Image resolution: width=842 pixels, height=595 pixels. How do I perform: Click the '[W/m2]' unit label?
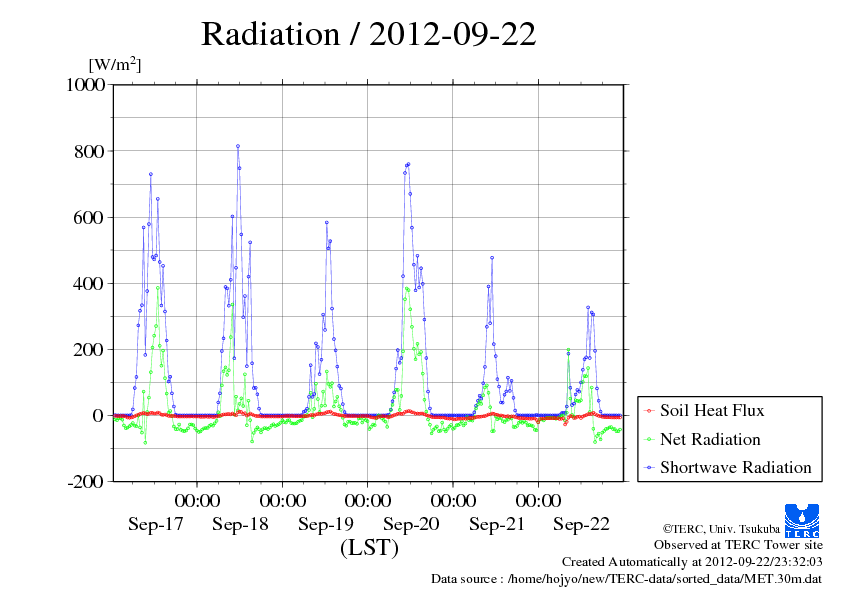(x=115, y=64)
